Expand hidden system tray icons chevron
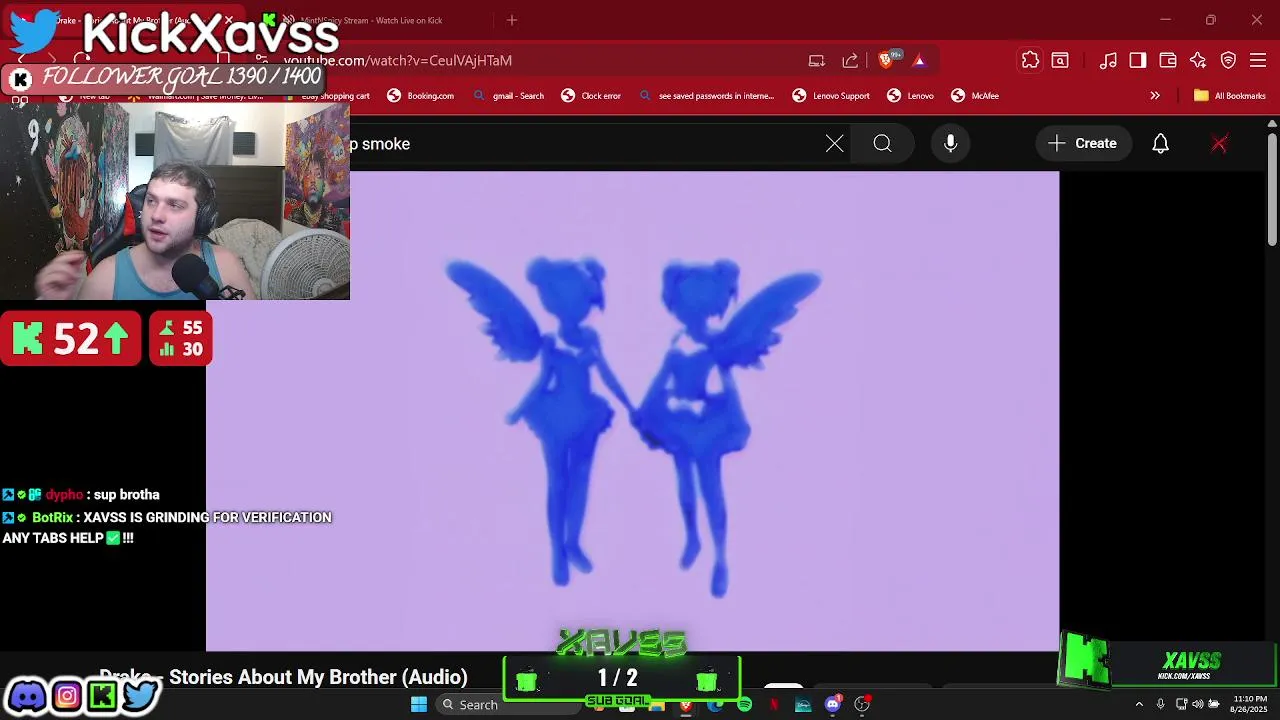The width and height of the screenshot is (1280, 720). pos(1139,704)
